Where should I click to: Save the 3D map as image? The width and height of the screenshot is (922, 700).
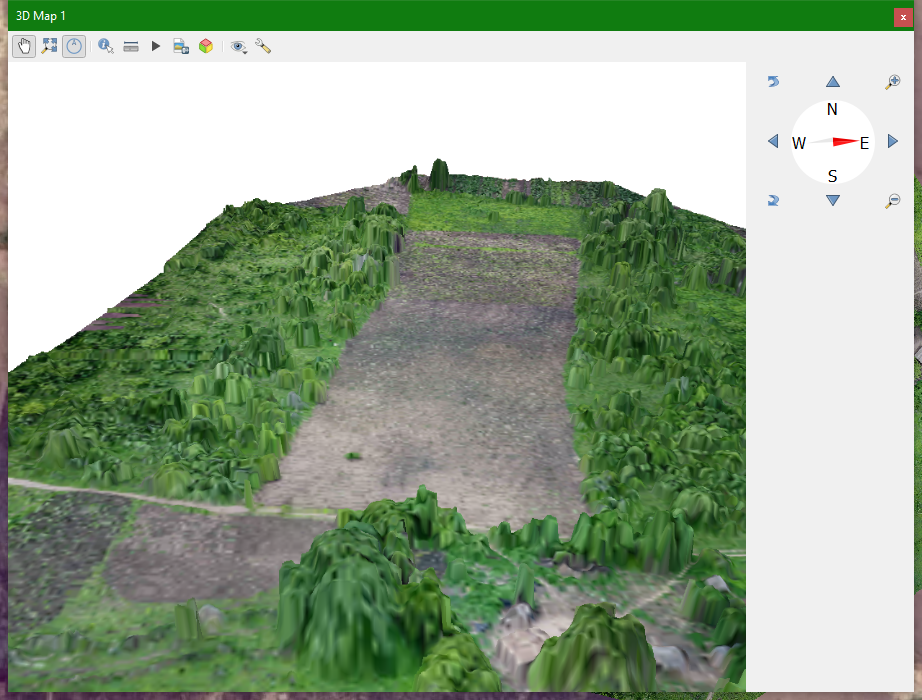pyautogui.click(x=180, y=45)
